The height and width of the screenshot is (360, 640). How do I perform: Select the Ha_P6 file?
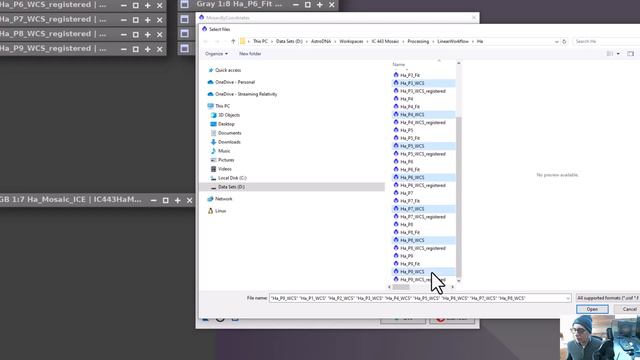tap(407, 162)
